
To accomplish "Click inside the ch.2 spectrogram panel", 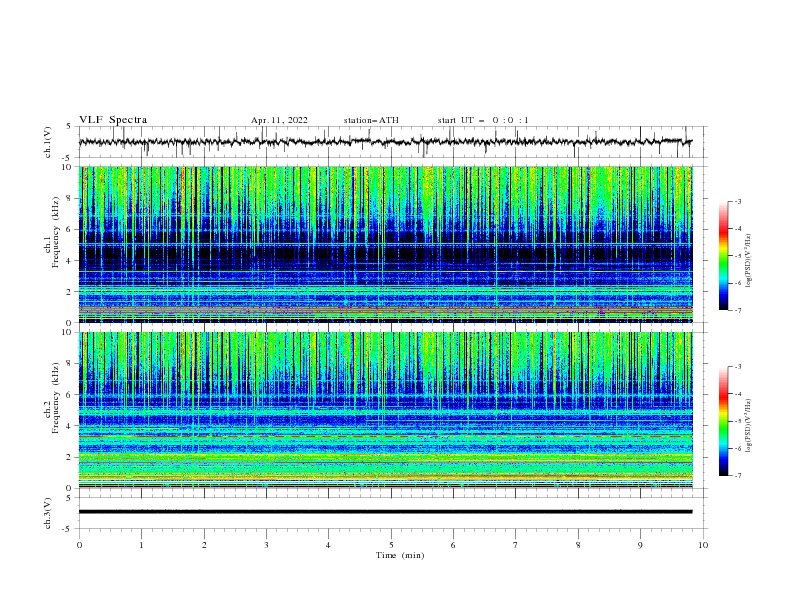I will coord(385,410).
